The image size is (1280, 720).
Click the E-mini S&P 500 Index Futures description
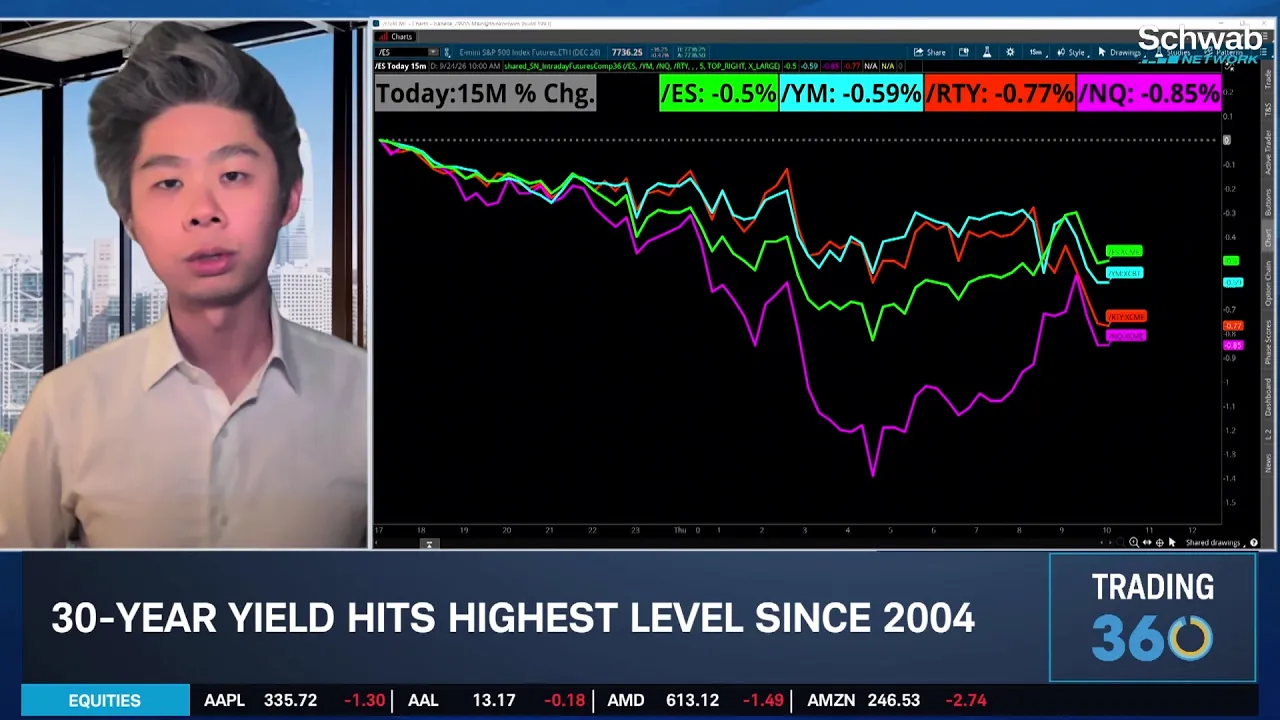[529, 52]
